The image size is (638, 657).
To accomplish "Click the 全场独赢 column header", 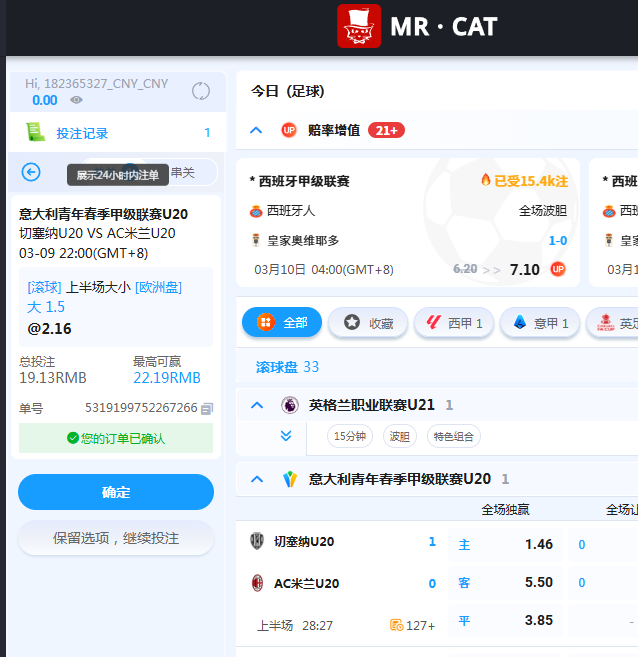I will (x=505, y=510).
